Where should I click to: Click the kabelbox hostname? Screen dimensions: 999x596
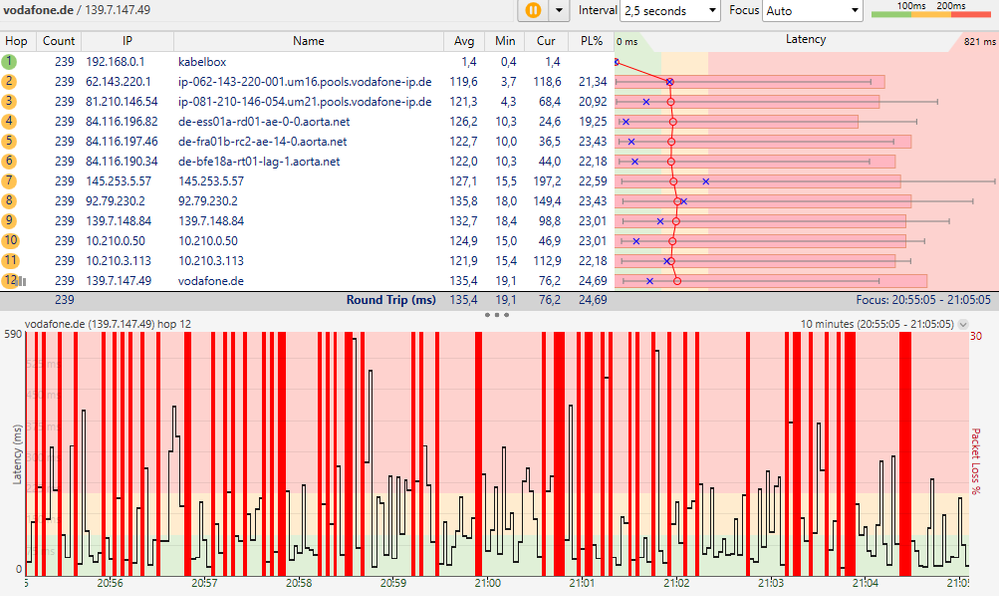coord(202,62)
